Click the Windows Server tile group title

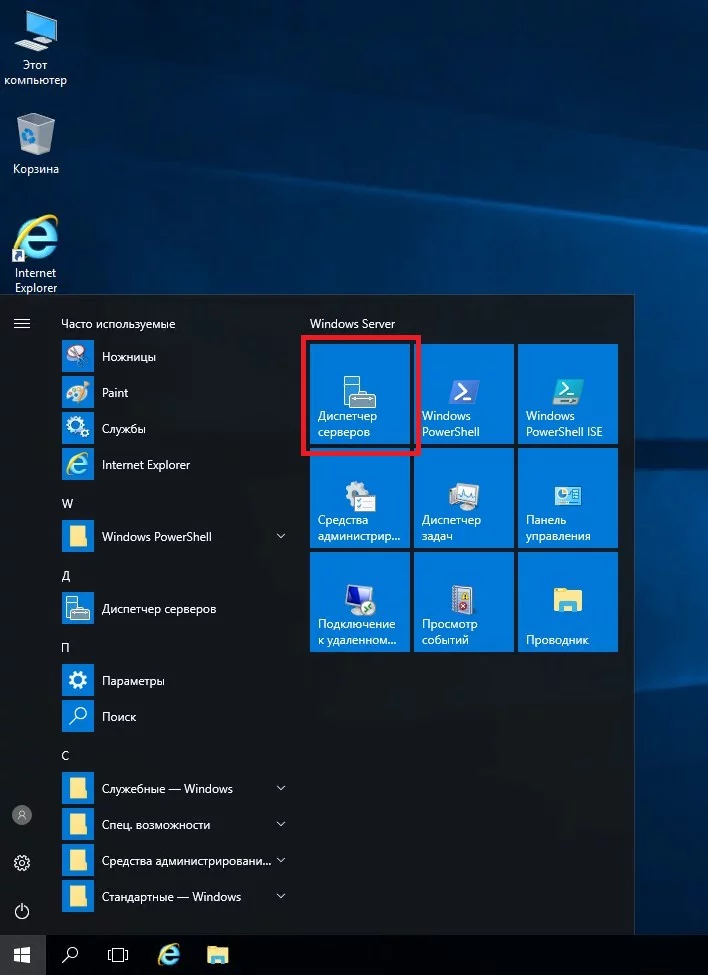pos(352,324)
